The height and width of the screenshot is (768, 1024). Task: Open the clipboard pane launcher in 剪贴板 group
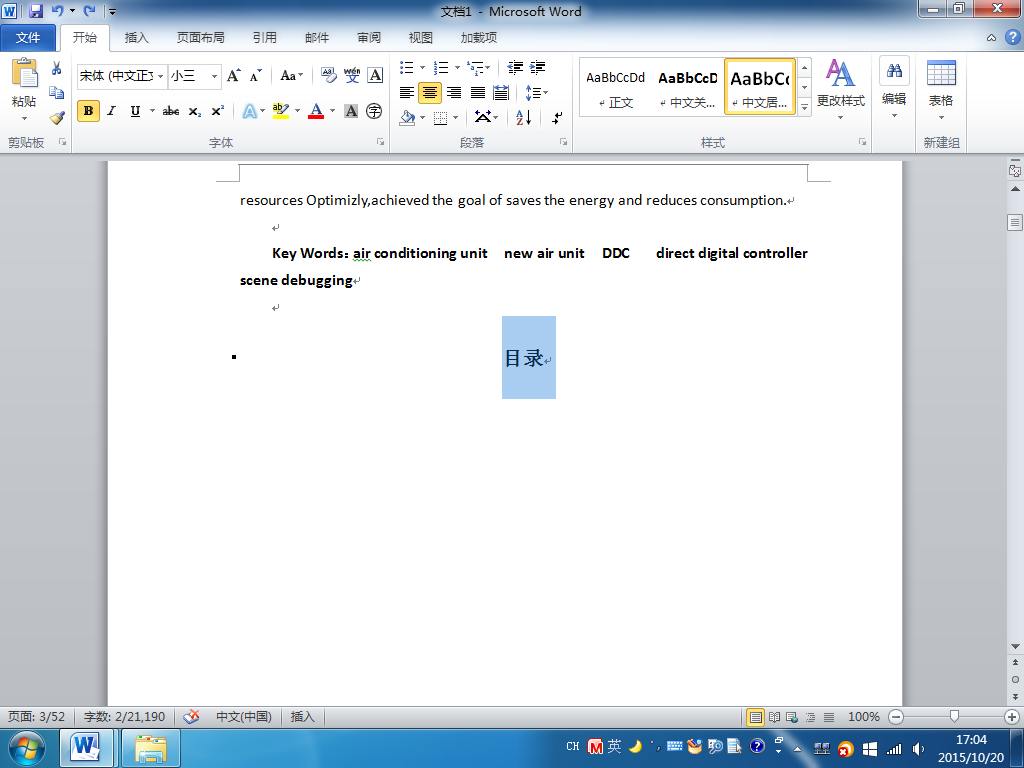[63, 142]
